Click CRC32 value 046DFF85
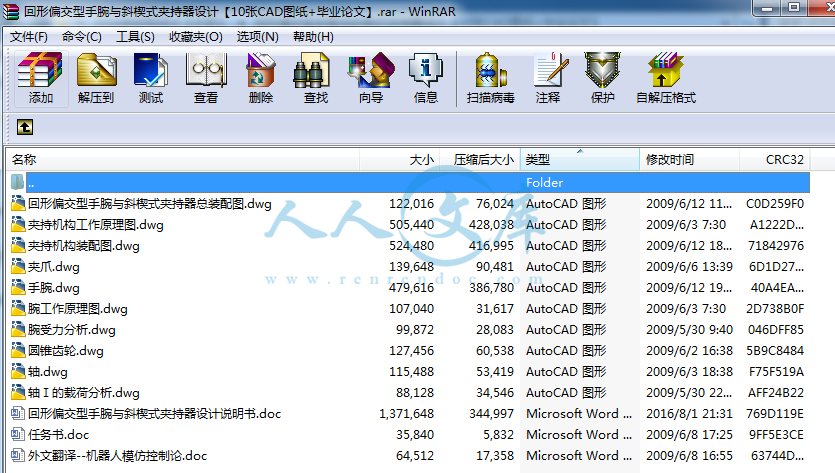835x473 pixels. pos(775,329)
